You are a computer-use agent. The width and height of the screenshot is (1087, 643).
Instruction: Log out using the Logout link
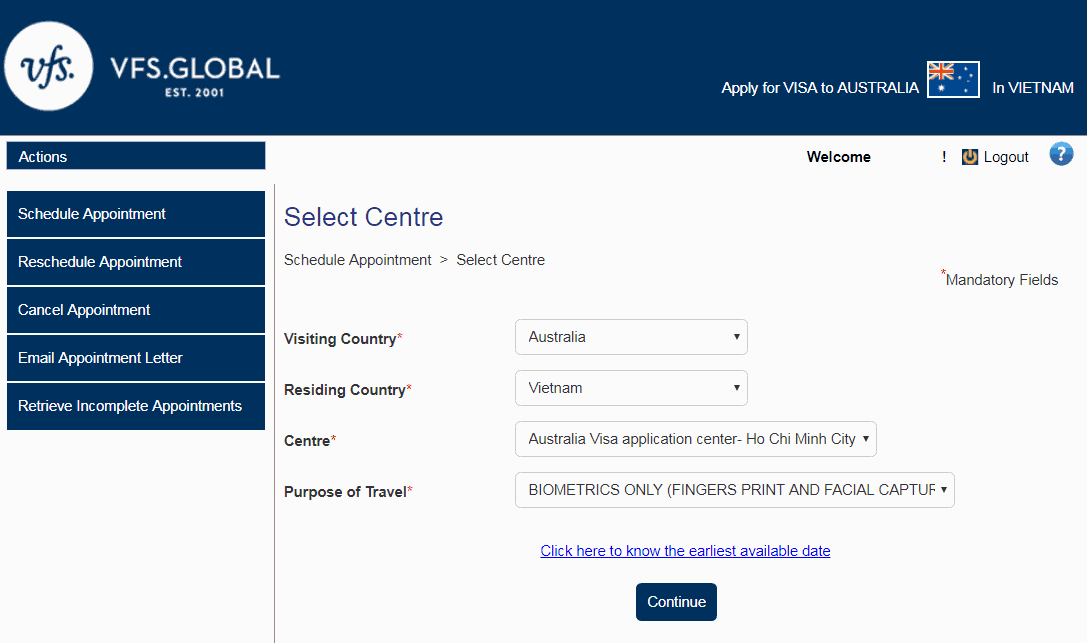click(1005, 157)
